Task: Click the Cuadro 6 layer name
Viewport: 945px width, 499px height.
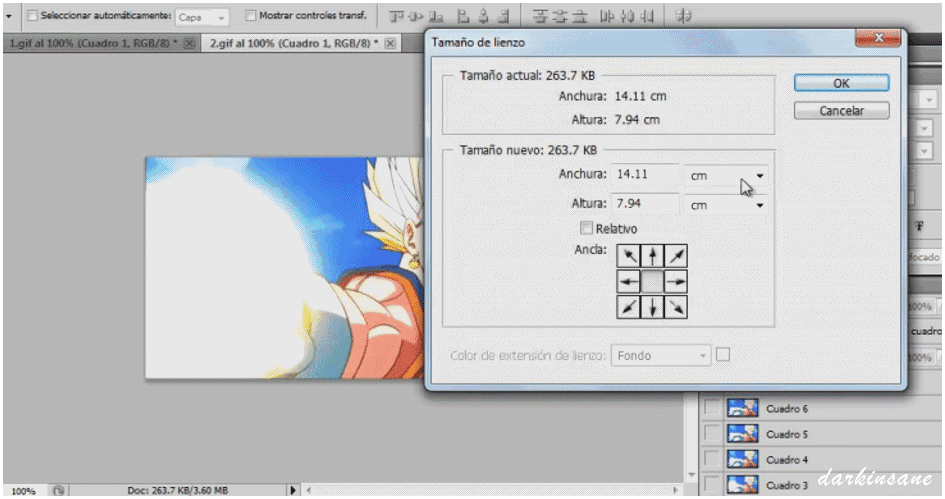Action: pyautogui.click(x=786, y=409)
